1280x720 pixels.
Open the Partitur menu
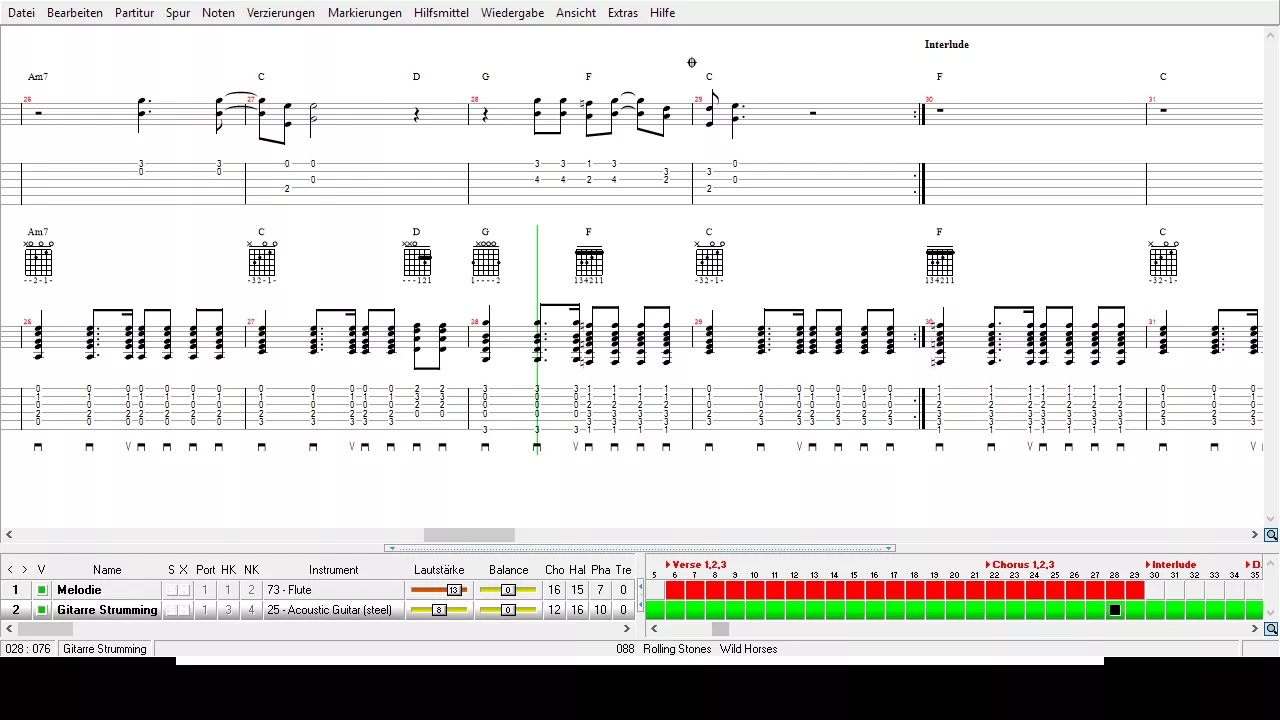coord(134,13)
